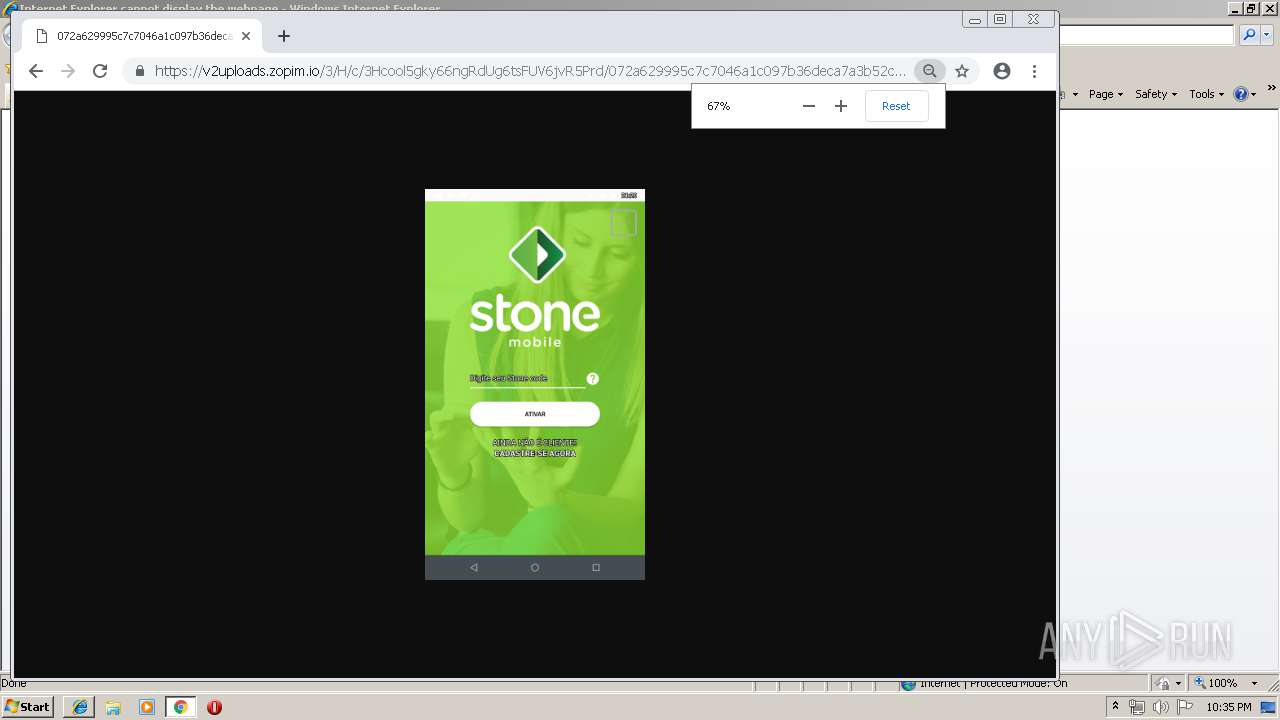
Task: Tap the Android back triangle in the image
Action: click(474, 567)
